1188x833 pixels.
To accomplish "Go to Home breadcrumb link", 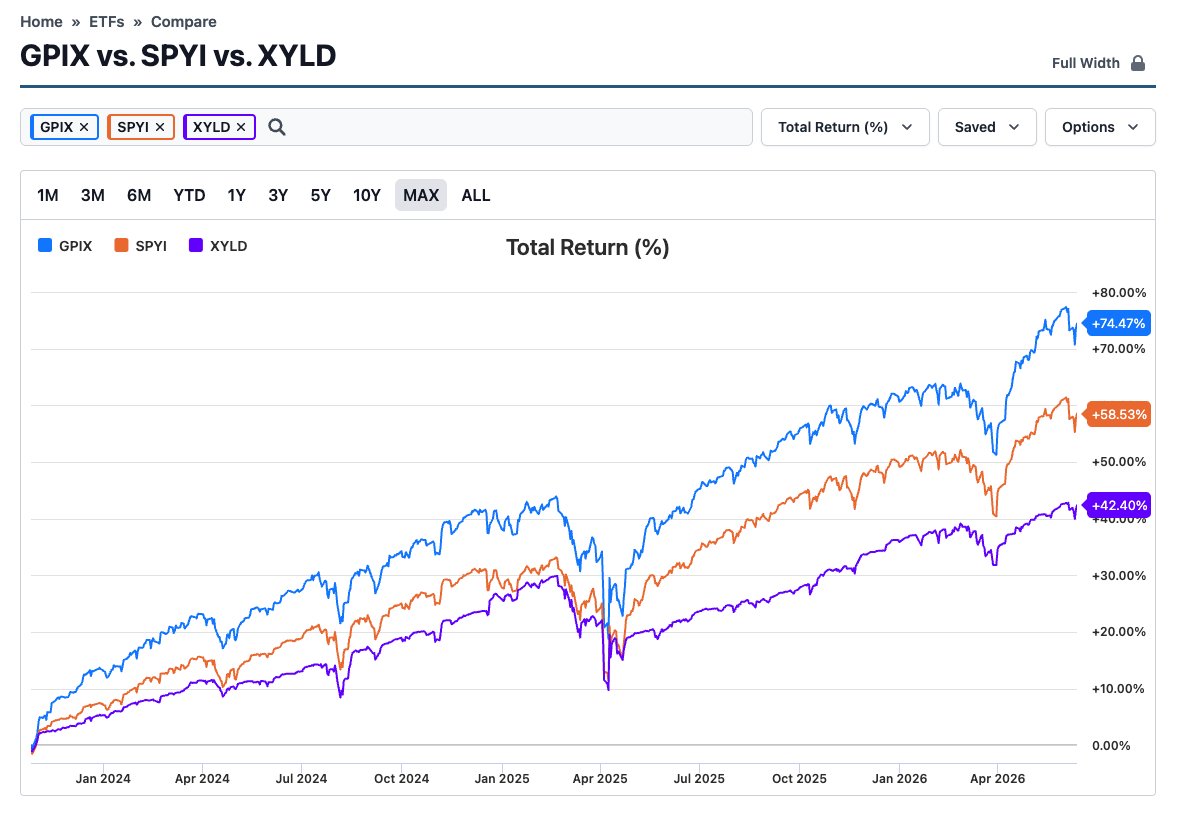I will (41, 22).
